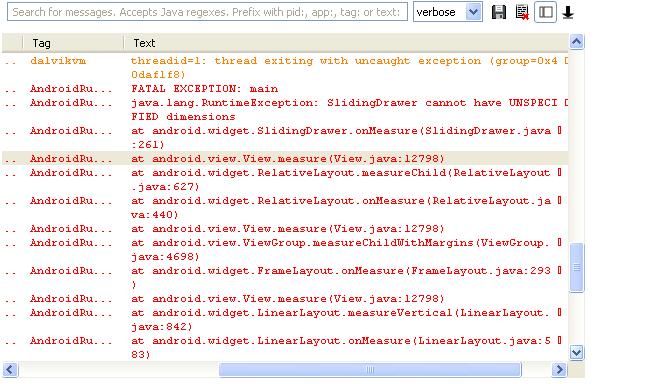The width and height of the screenshot is (659, 384).
Task: Select the FATAL EXCEPTION: main log row
Action: (x=285, y=89)
